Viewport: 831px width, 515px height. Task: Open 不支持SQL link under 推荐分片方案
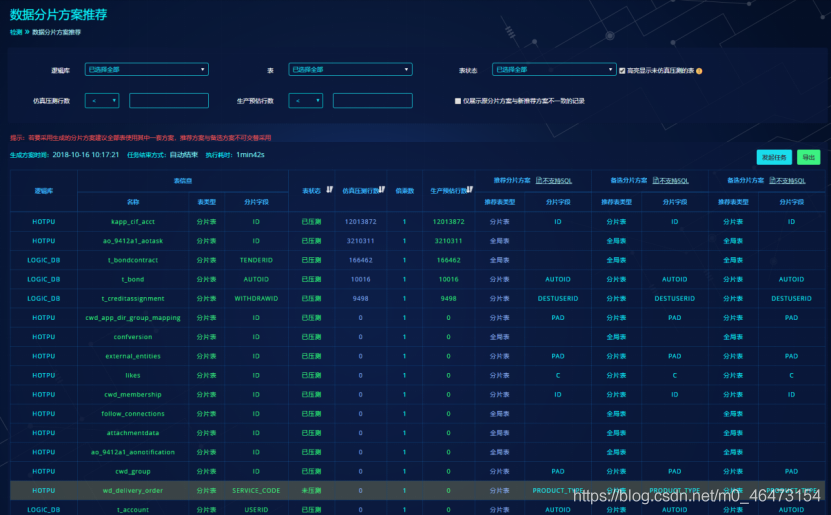tap(554, 181)
